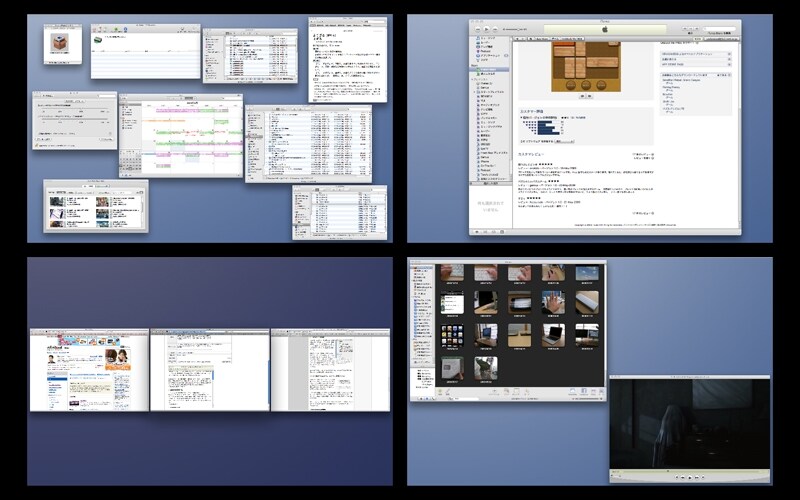Click the iTunes play button

click(x=487, y=29)
